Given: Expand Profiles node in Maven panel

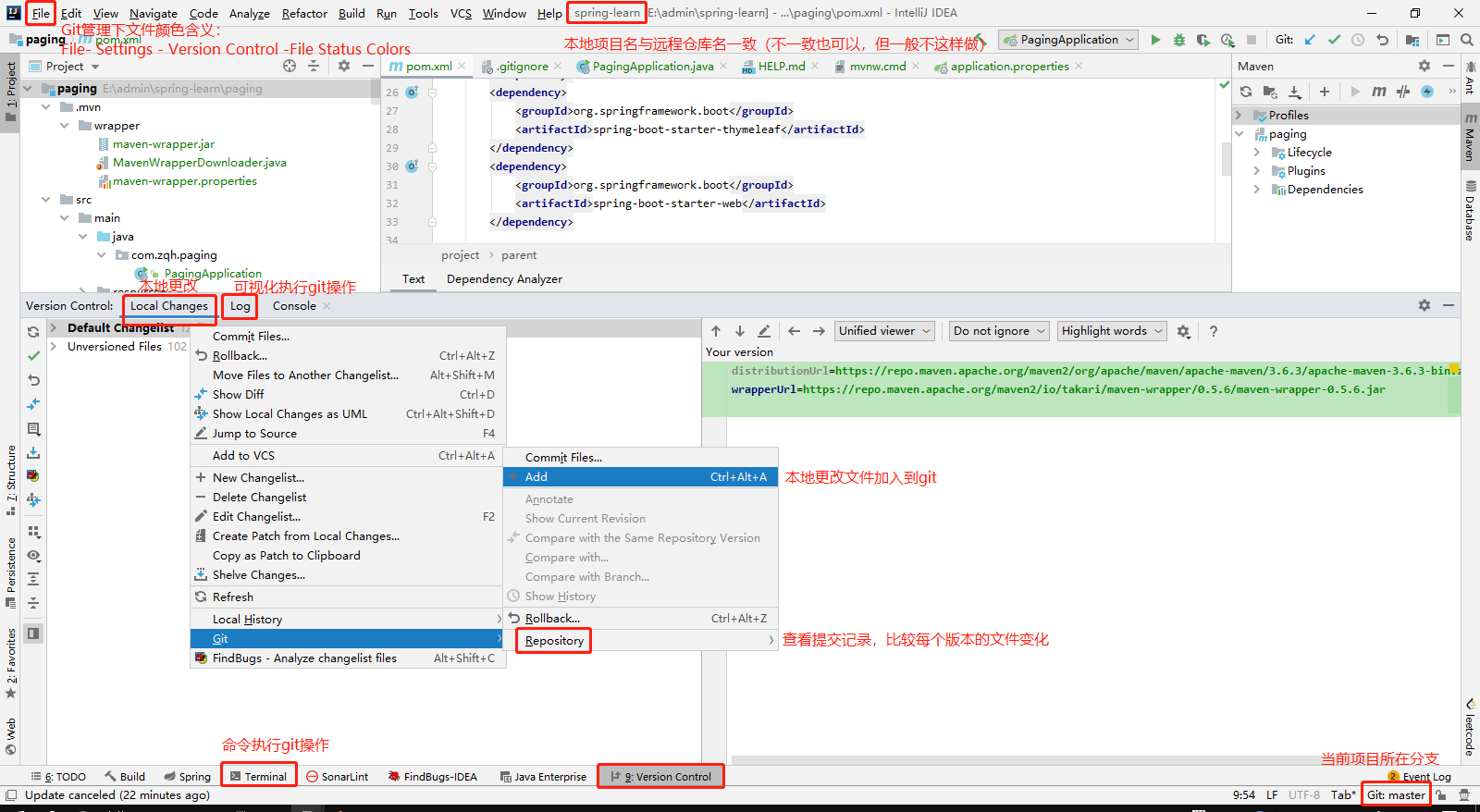Looking at the screenshot, I should [x=1239, y=116].
